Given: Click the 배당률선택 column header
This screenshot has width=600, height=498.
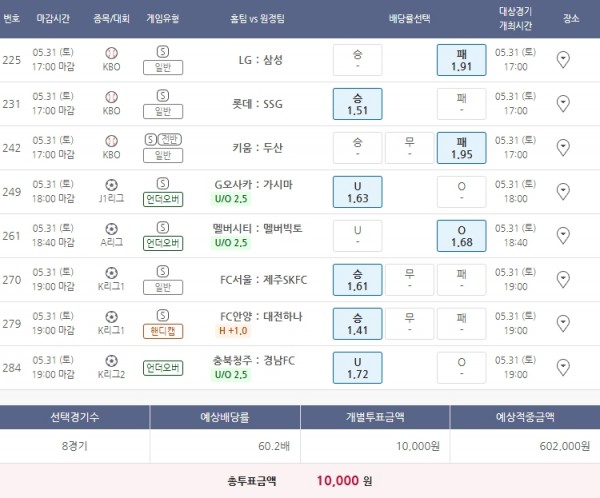Looking at the screenshot, I should point(409,18).
